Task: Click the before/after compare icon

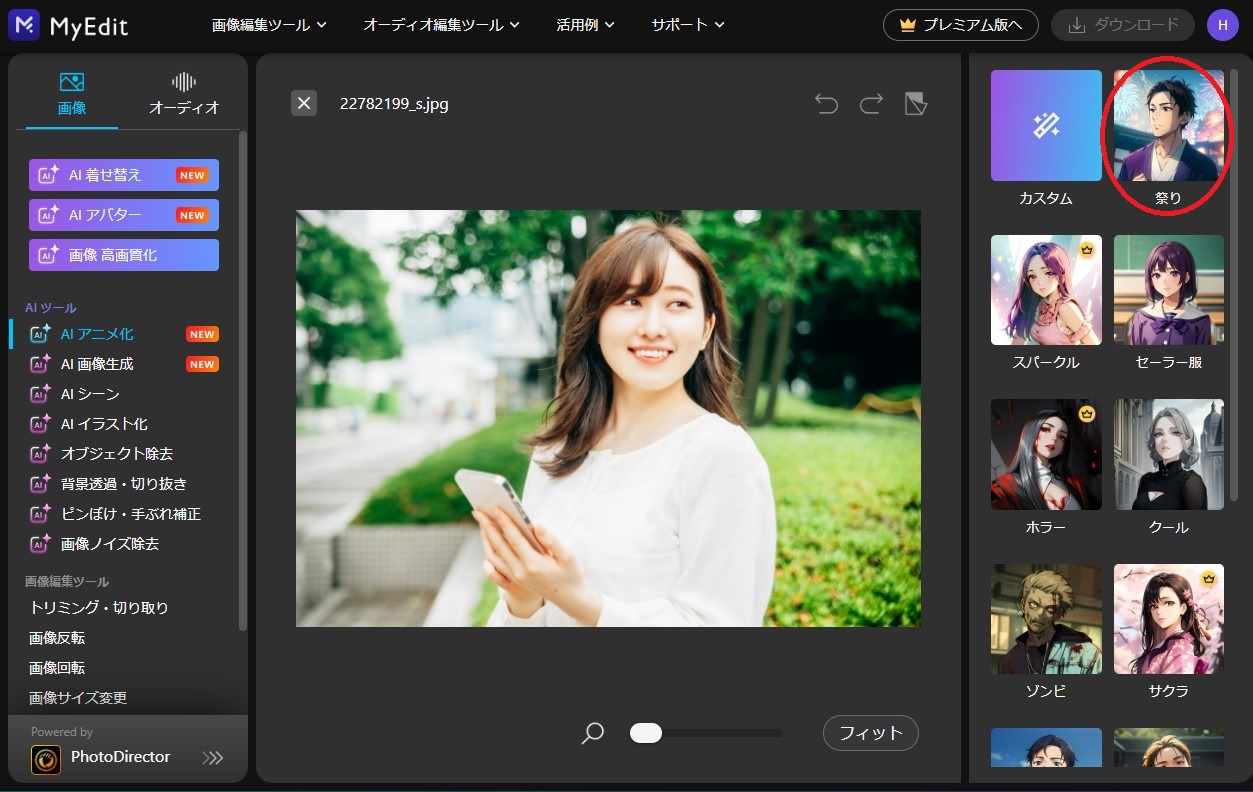Action: point(916,103)
